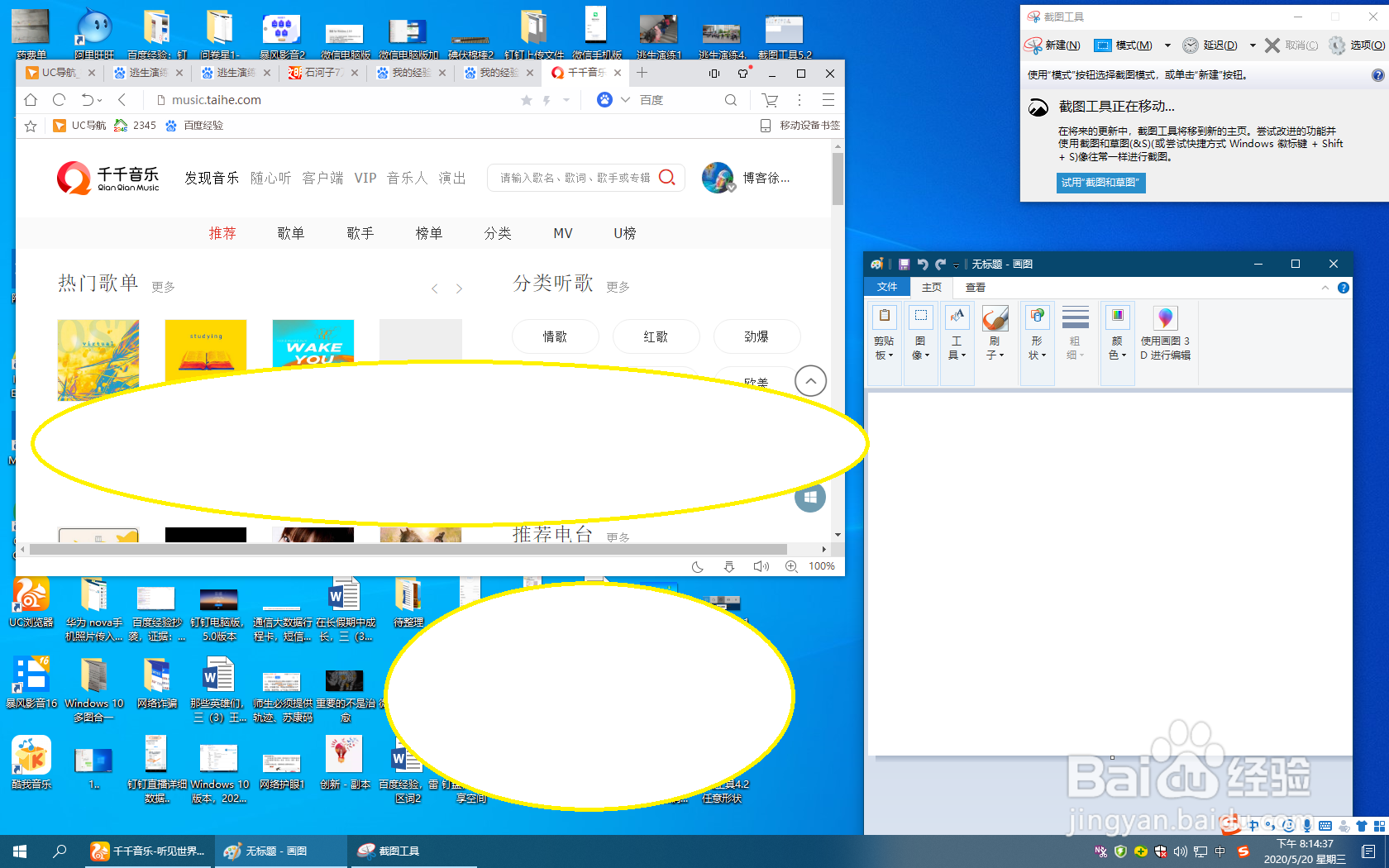This screenshot has height=868, width=1389.
Task: Click the Windows Start button
Action: (x=20, y=851)
